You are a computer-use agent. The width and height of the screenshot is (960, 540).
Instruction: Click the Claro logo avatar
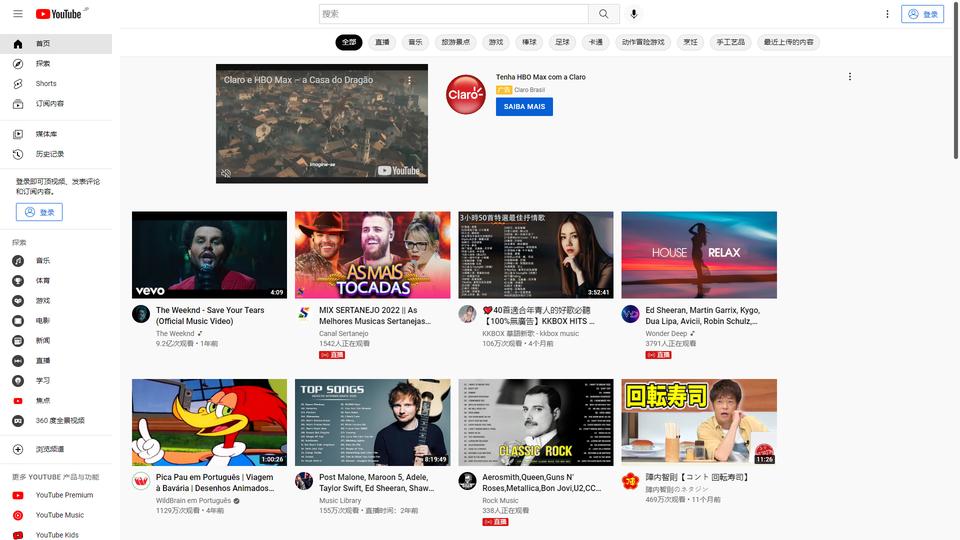pos(465,94)
